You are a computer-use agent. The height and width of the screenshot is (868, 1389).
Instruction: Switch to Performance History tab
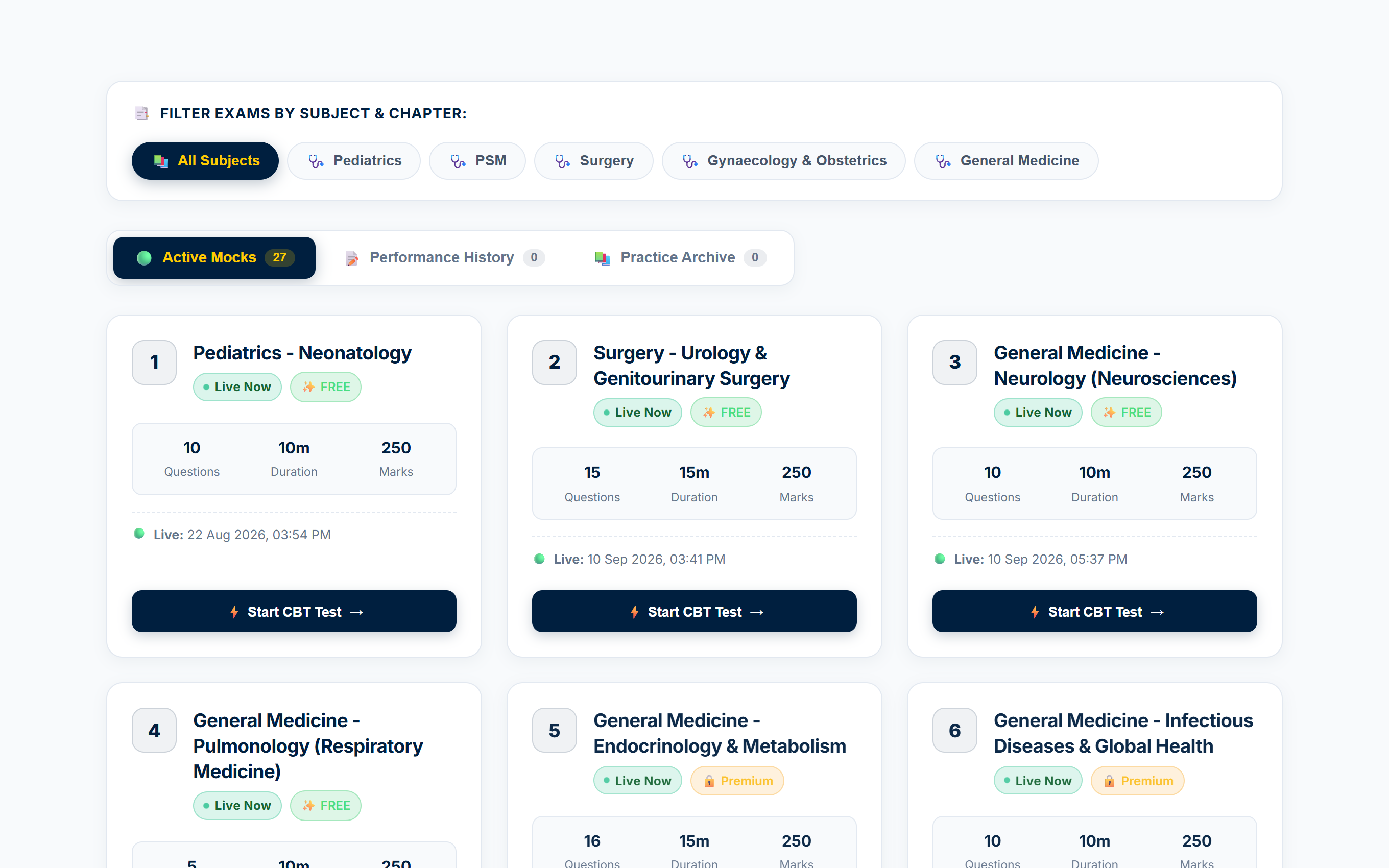click(x=445, y=258)
